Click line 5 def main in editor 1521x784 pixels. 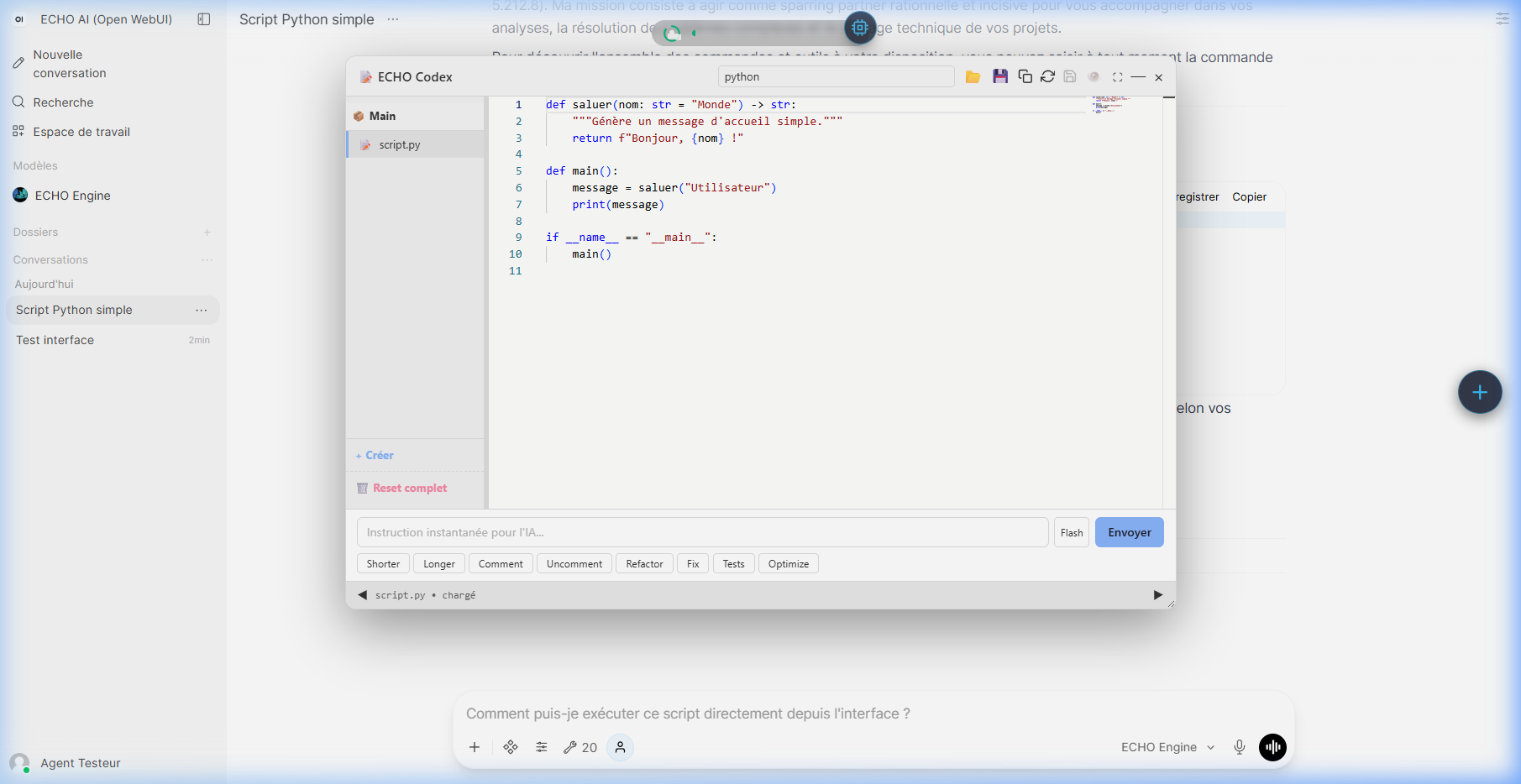coord(581,170)
